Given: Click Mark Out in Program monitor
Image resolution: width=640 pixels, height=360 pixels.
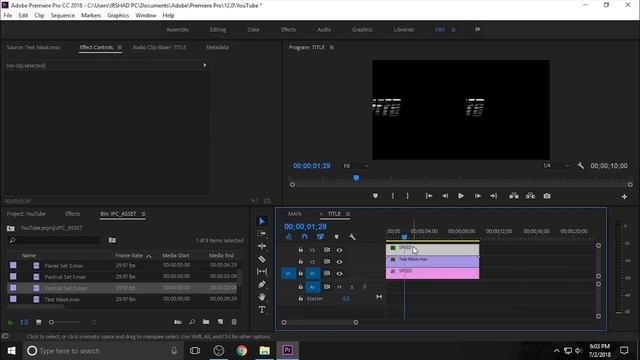Looking at the screenshot, I should click(x=407, y=196).
